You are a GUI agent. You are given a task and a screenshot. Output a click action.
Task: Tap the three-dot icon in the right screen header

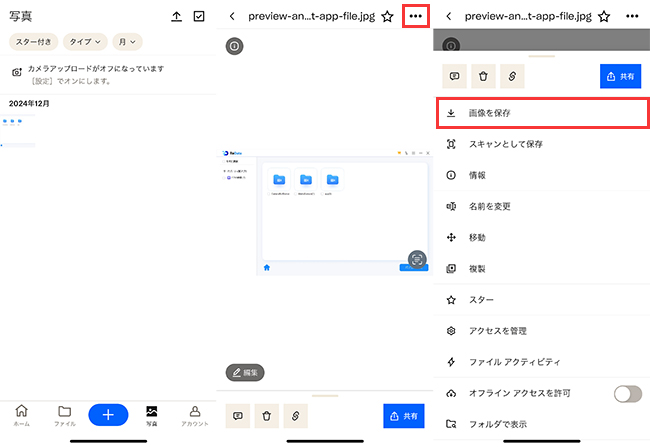point(632,16)
